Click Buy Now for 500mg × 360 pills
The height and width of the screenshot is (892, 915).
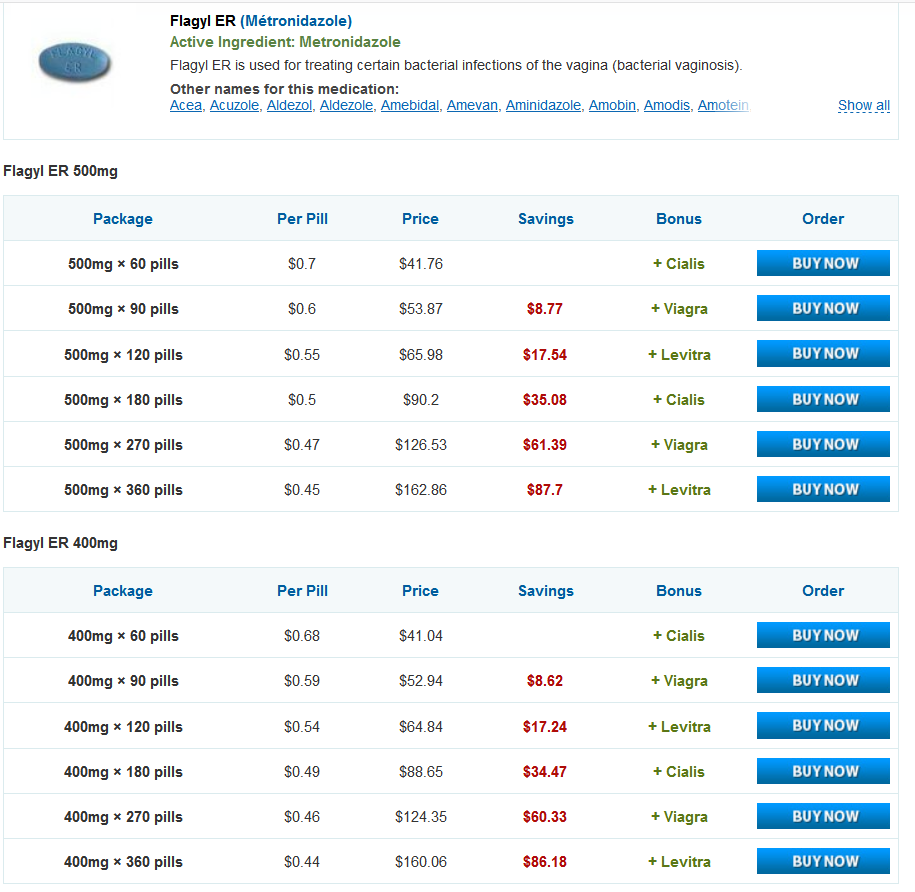(823, 490)
